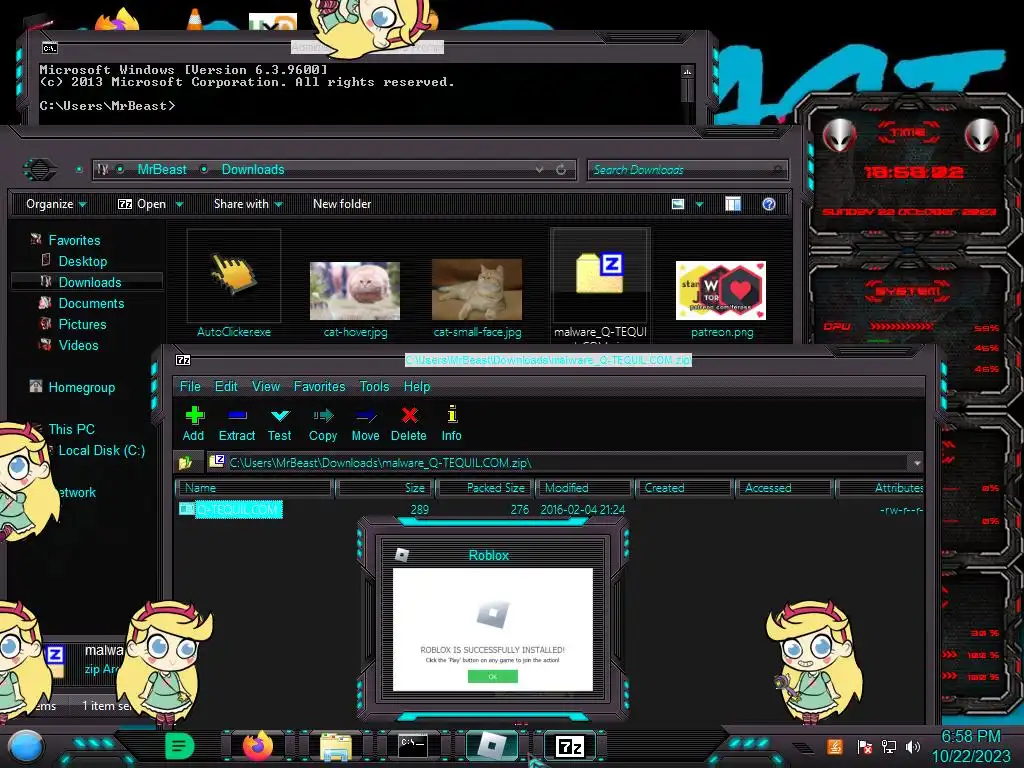
Task: Select Homegroup in navigation pane
Action: [x=81, y=387]
